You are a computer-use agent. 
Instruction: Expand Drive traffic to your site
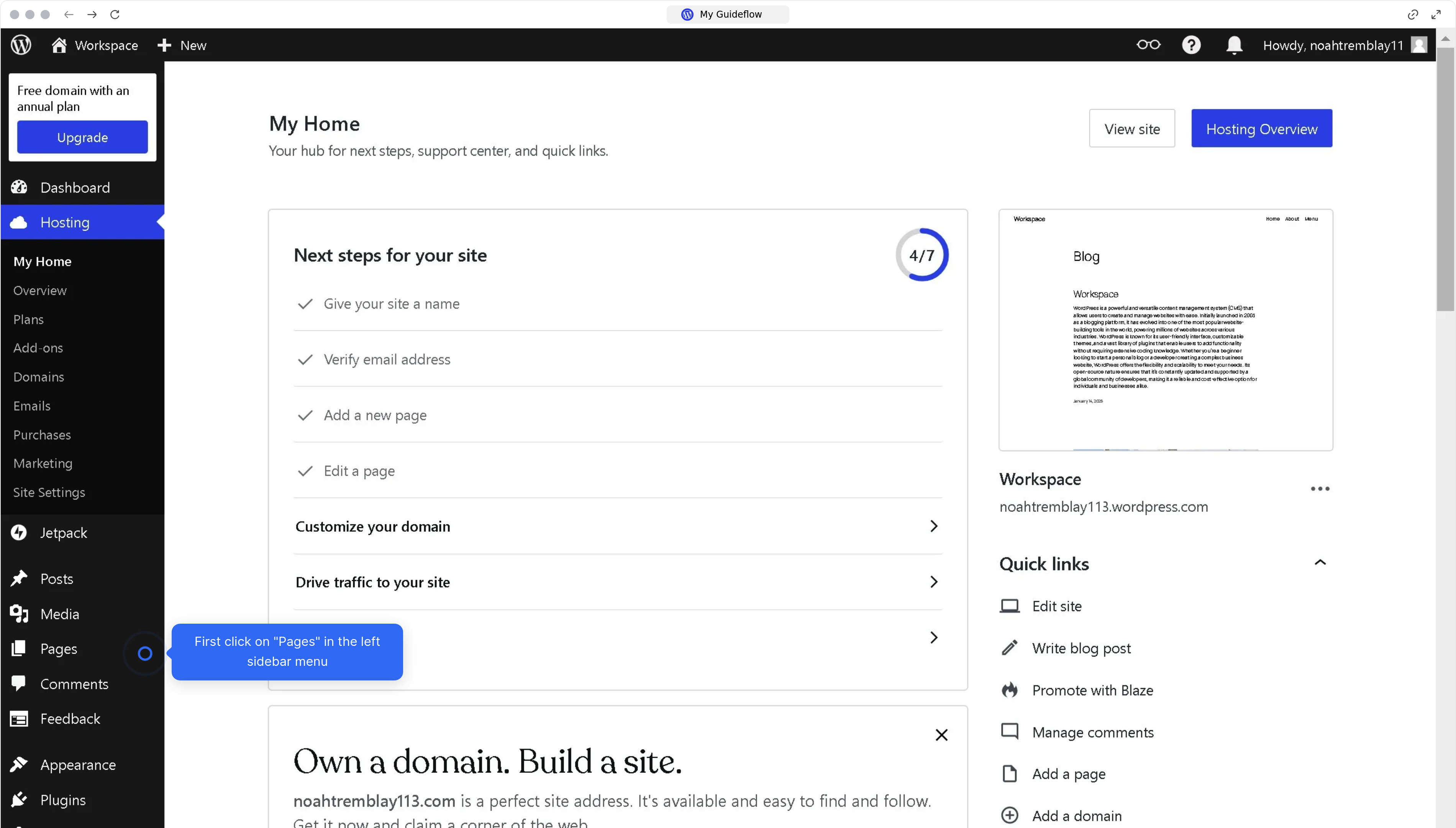pos(933,582)
